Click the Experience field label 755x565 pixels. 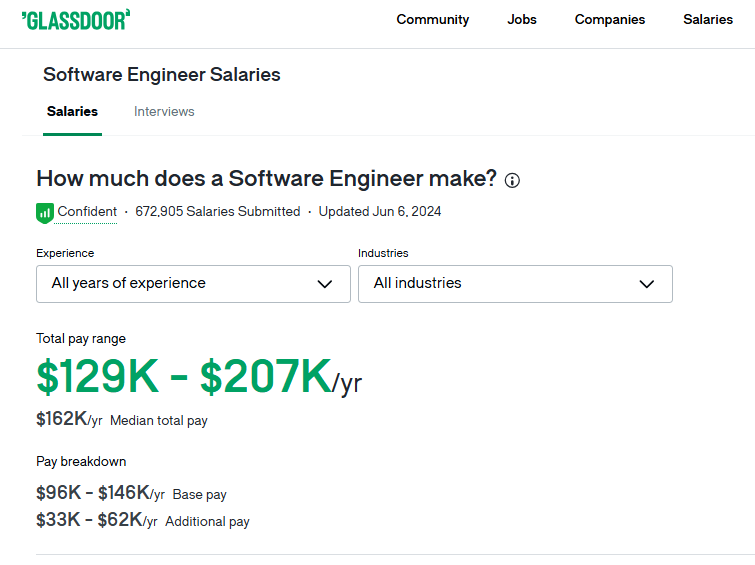pos(65,253)
